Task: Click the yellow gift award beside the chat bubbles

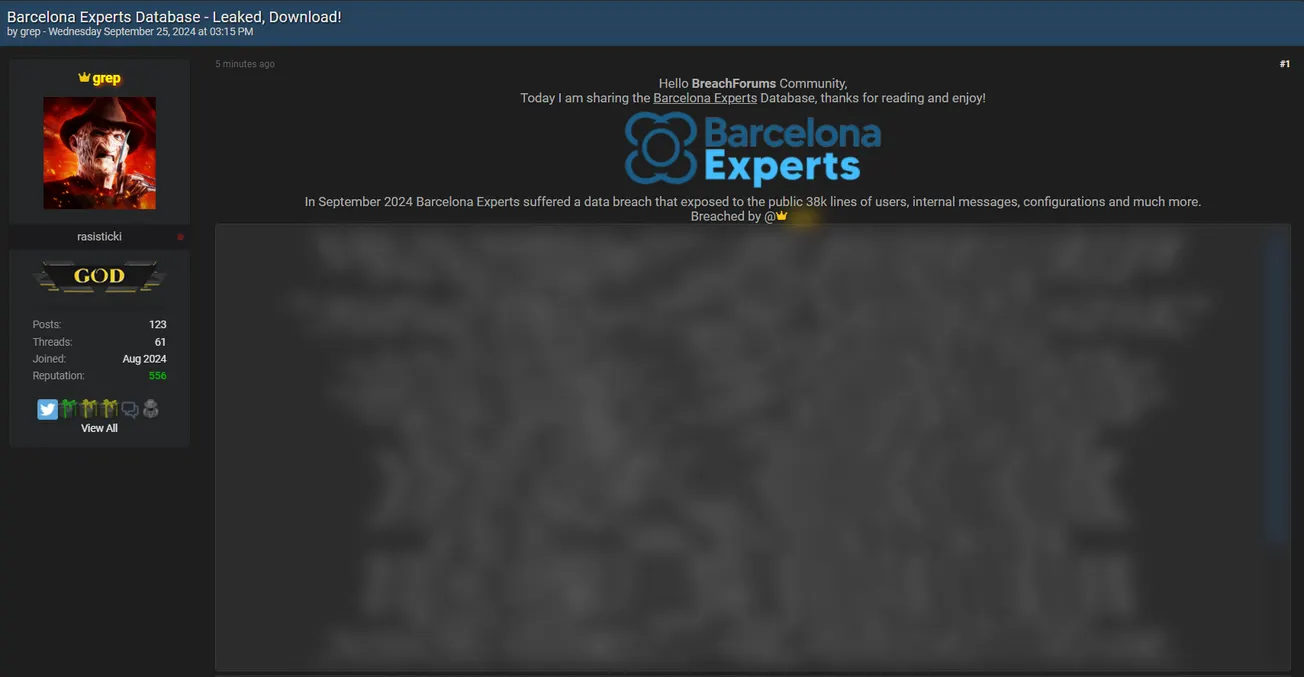Action: click(x=109, y=409)
